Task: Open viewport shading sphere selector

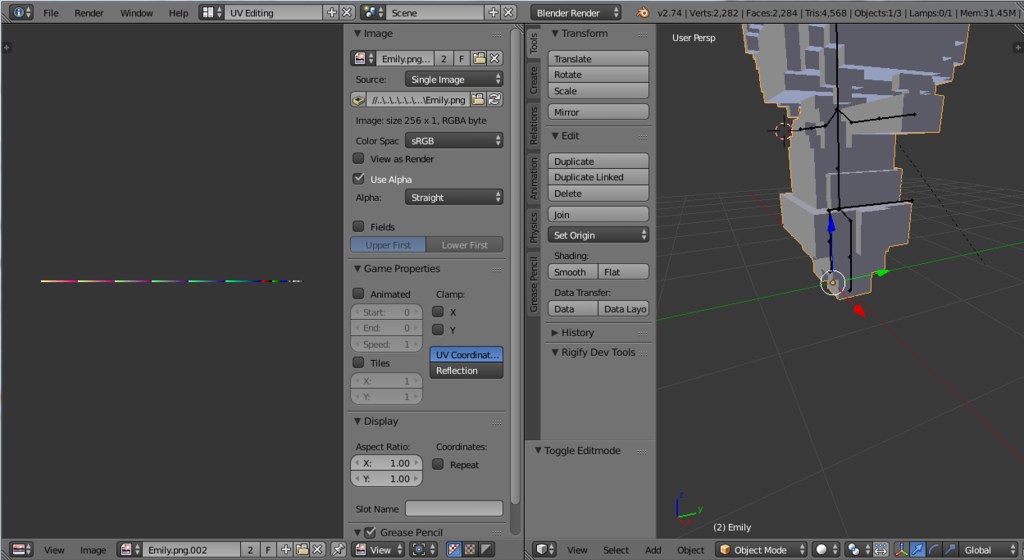Action: (x=826, y=550)
